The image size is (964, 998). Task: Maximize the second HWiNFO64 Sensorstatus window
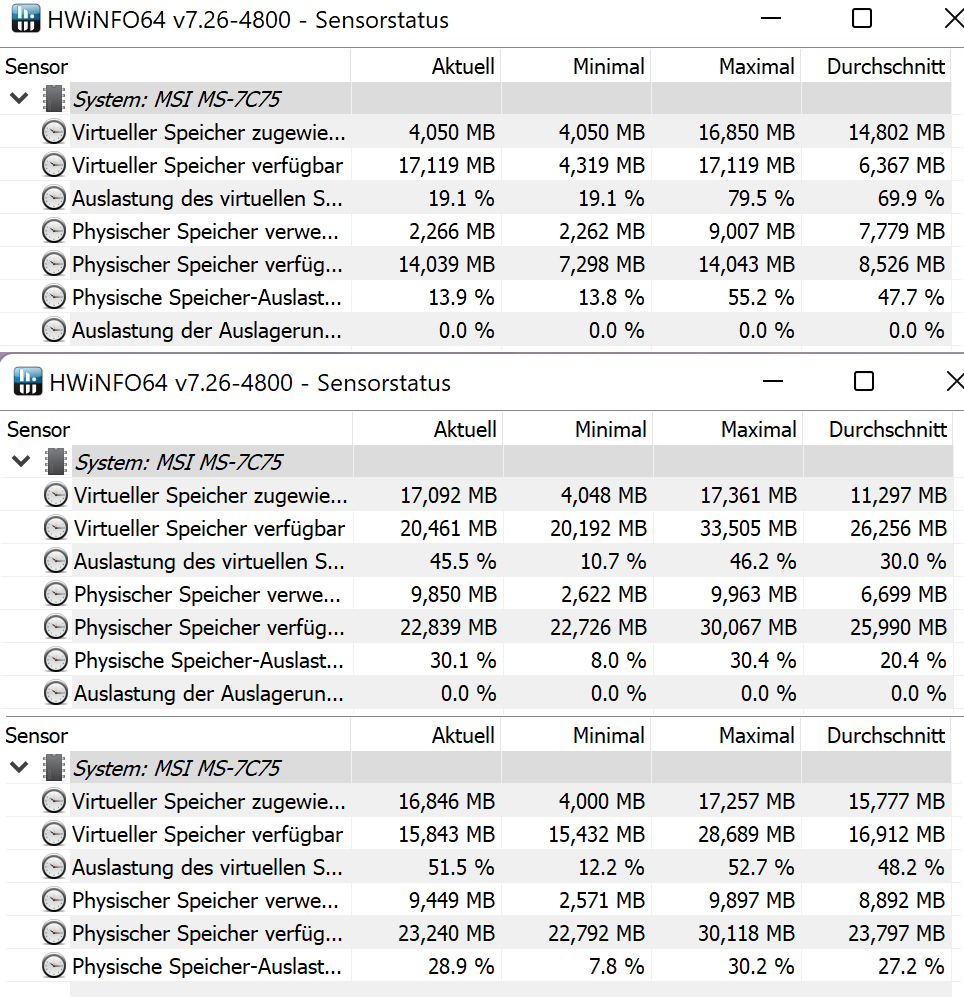point(864,381)
